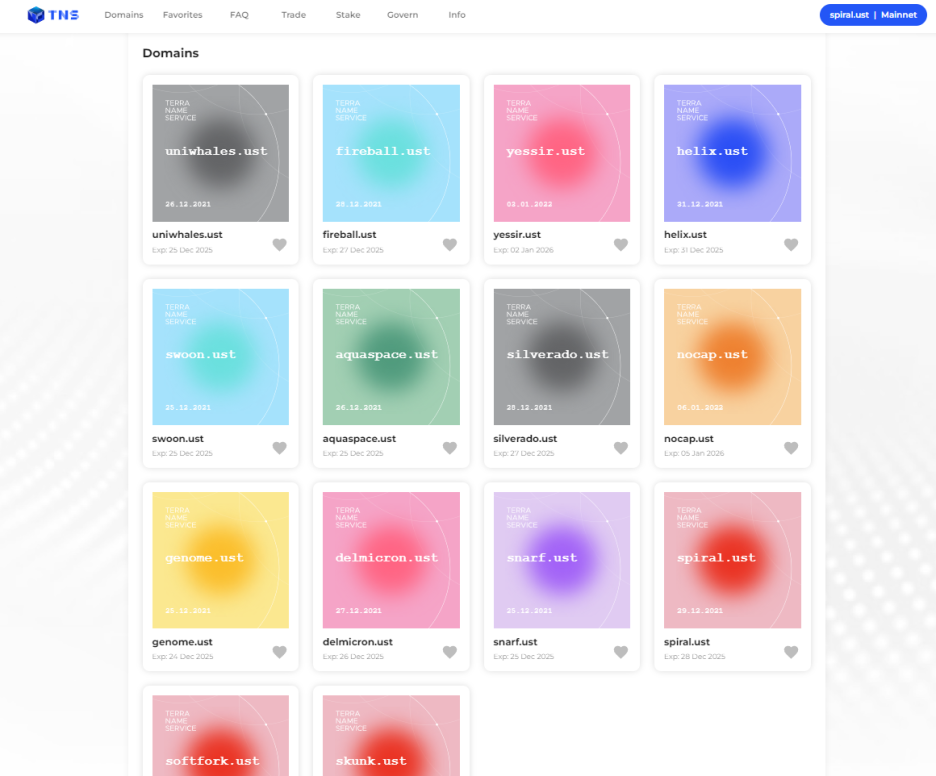
Task: Open the aquaspace.ust green domain image
Action: point(391,357)
